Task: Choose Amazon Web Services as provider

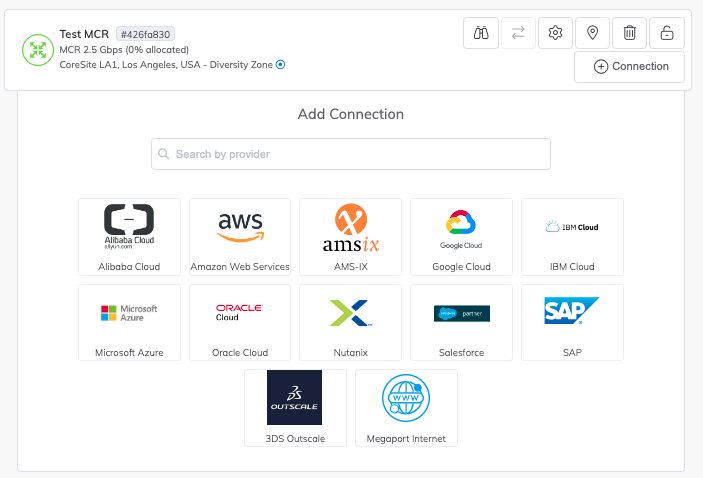Action: 240,236
